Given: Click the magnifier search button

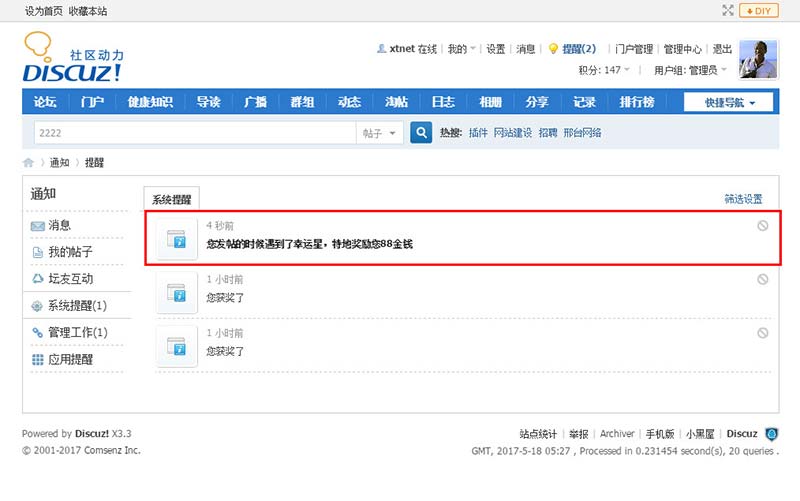Looking at the screenshot, I should [x=422, y=132].
